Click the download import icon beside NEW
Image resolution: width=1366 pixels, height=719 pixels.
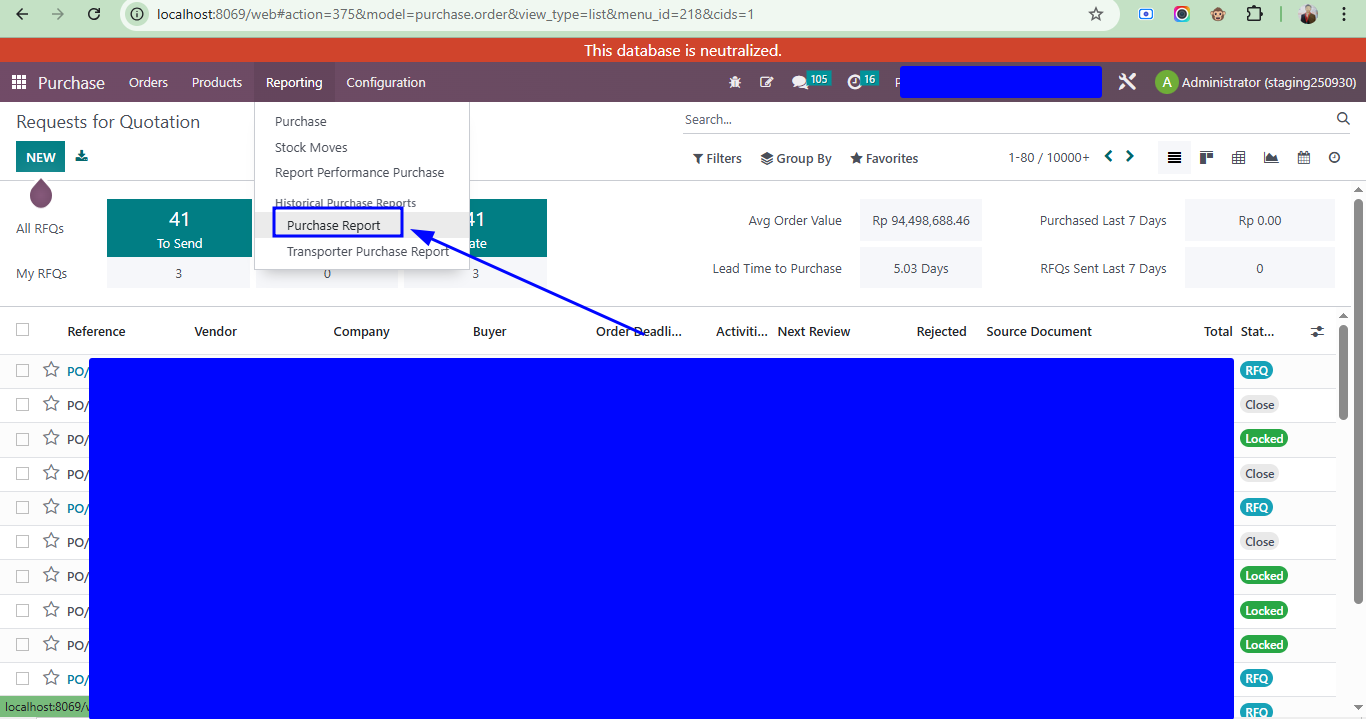point(82,156)
